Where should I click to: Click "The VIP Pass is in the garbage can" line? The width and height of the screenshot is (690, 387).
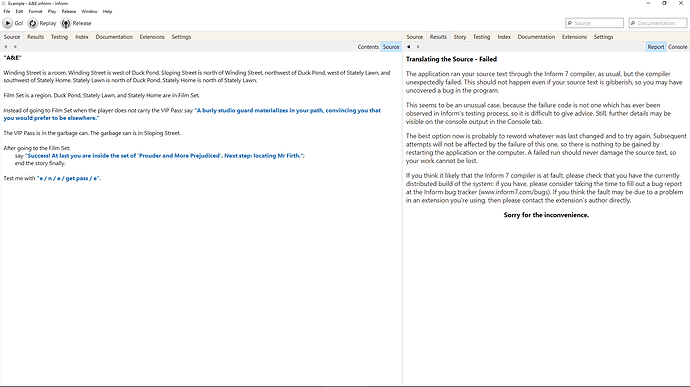(x=92, y=133)
